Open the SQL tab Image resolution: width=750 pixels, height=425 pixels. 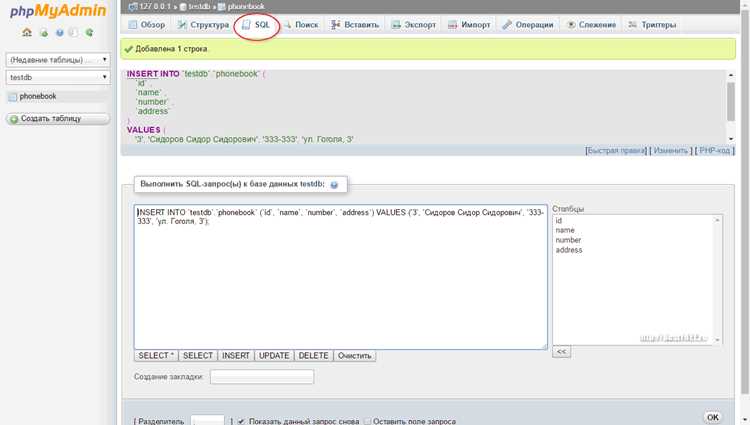pyautogui.click(x=256, y=24)
